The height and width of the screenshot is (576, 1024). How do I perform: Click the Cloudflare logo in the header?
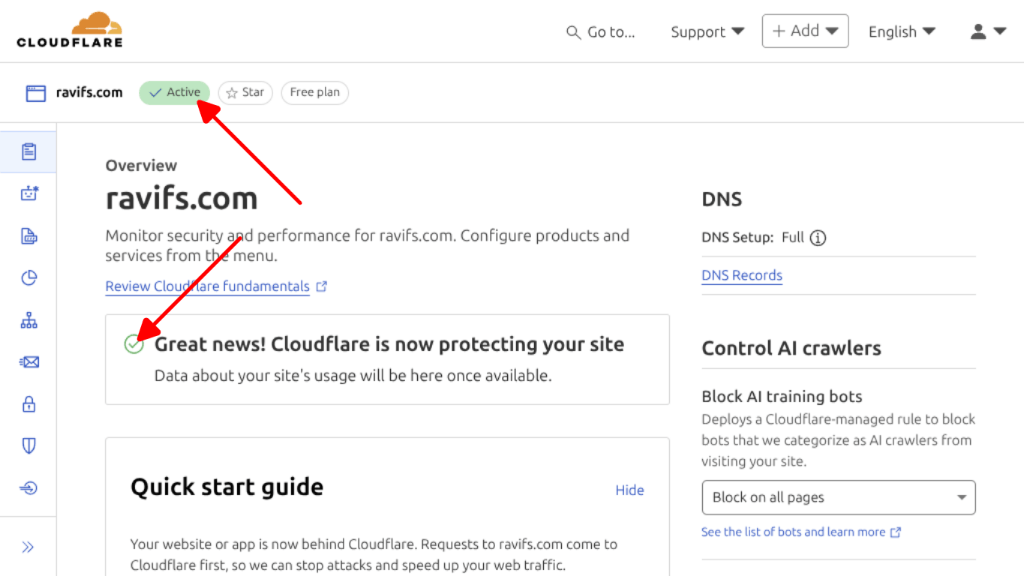click(69, 29)
